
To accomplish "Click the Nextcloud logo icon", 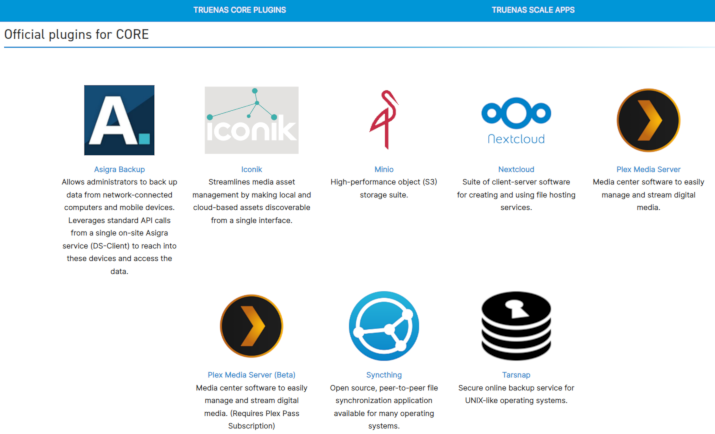I will click(516, 120).
